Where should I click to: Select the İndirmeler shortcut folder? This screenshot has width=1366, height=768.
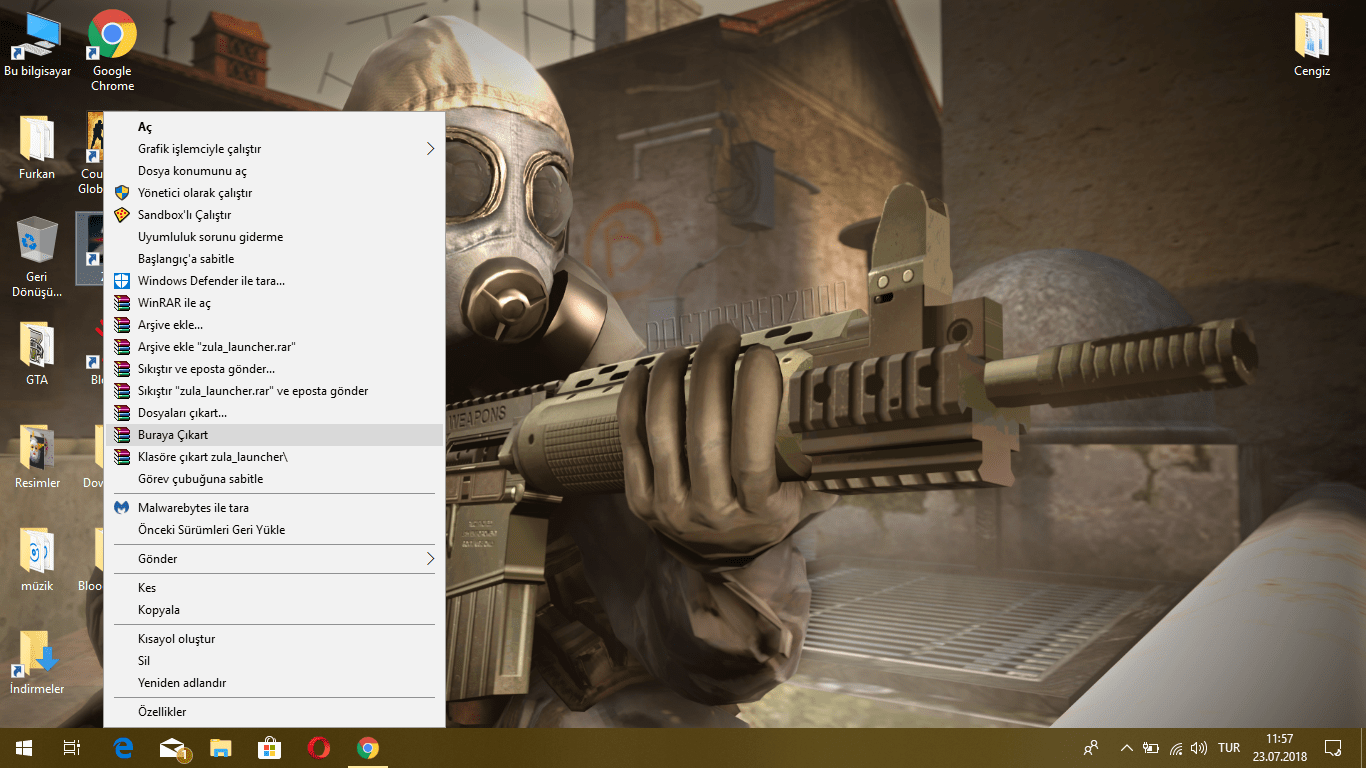coord(37,662)
